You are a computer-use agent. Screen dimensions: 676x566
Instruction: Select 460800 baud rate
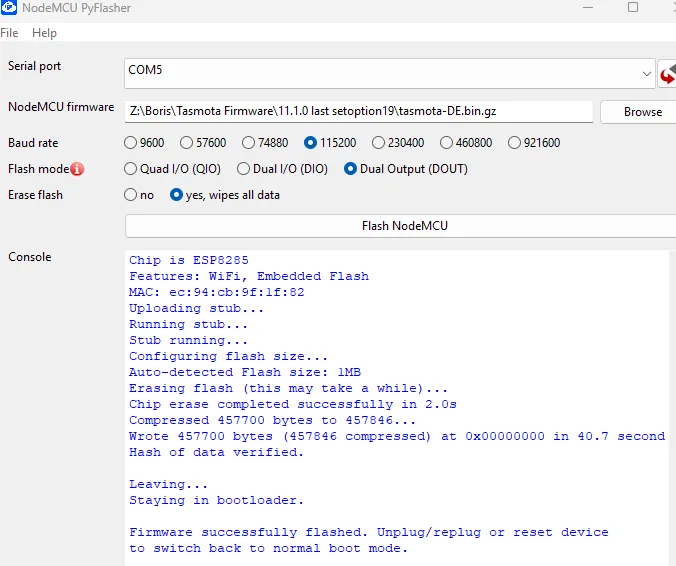tap(466, 143)
